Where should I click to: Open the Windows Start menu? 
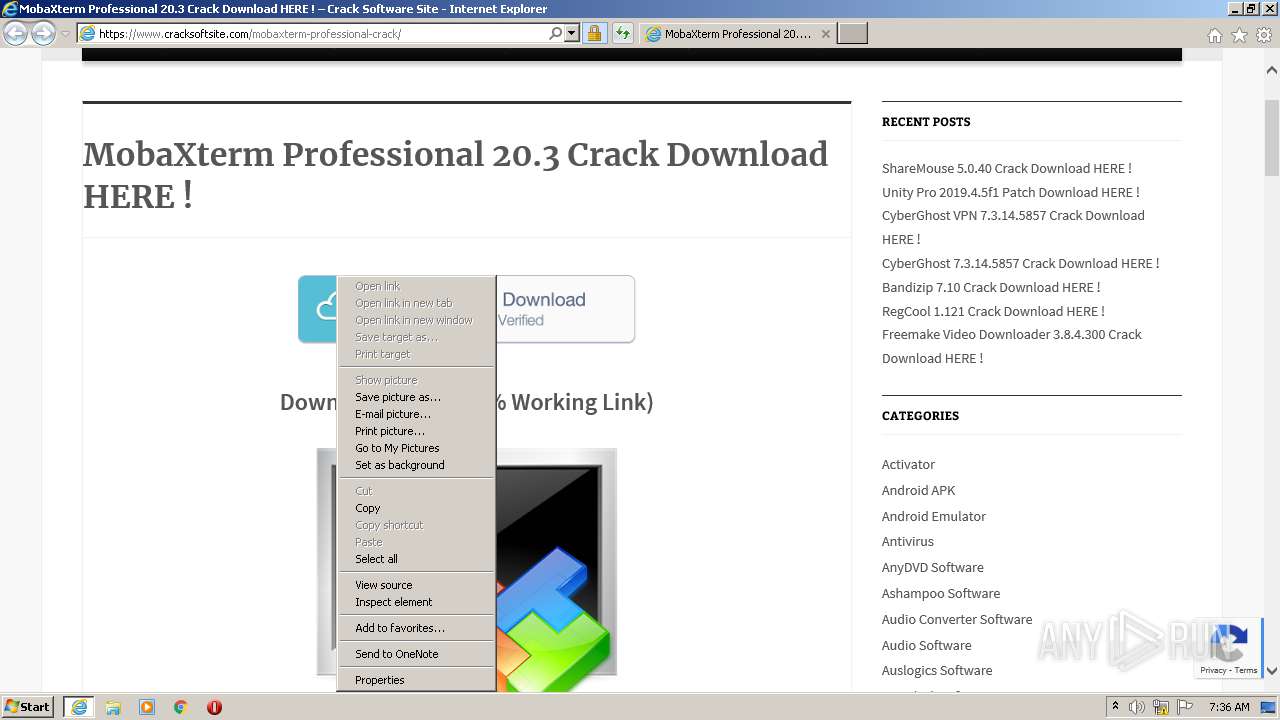(27, 707)
